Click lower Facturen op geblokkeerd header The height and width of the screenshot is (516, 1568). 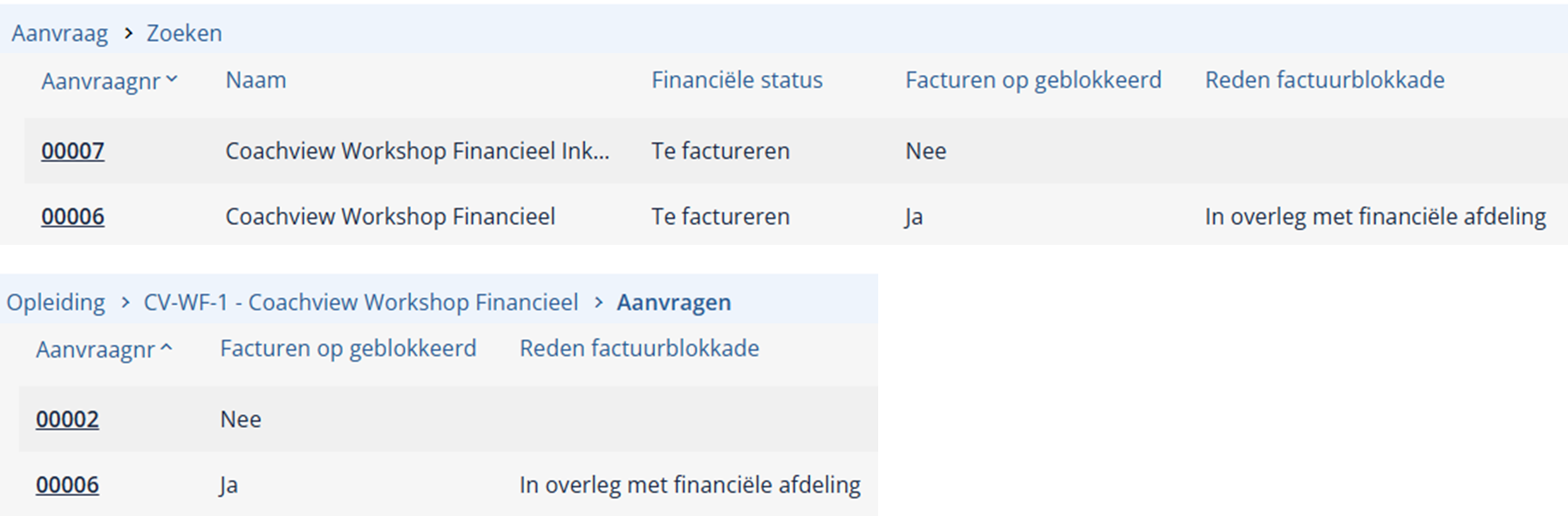tap(348, 349)
